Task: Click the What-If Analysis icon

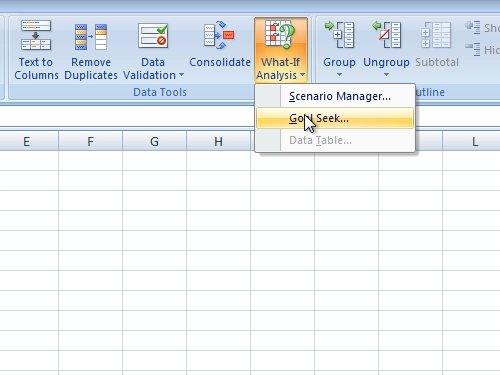Action: pyautogui.click(x=280, y=34)
